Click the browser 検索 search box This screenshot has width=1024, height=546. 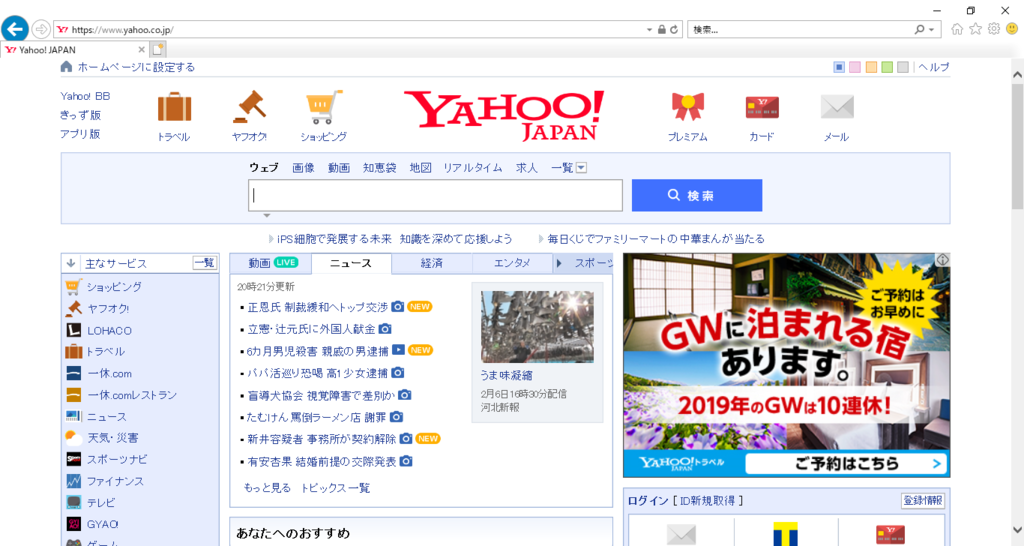click(802, 29)
